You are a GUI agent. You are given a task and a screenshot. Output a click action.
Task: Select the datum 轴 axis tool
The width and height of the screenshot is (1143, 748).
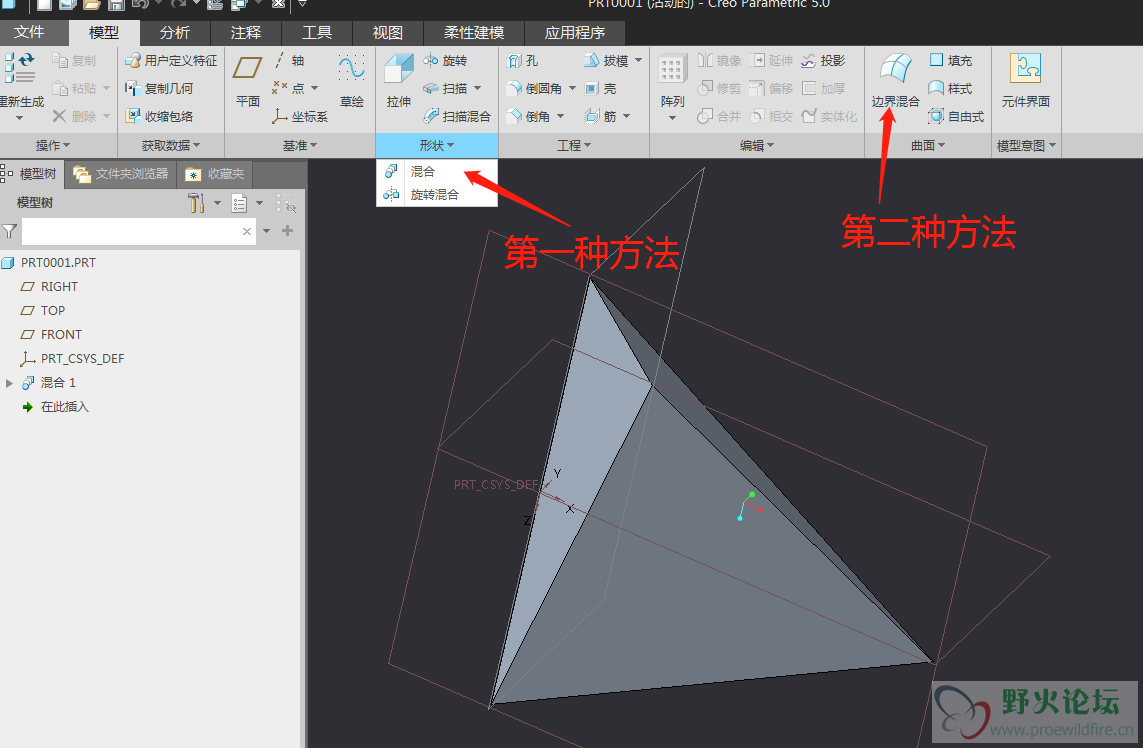click(289, 61)
